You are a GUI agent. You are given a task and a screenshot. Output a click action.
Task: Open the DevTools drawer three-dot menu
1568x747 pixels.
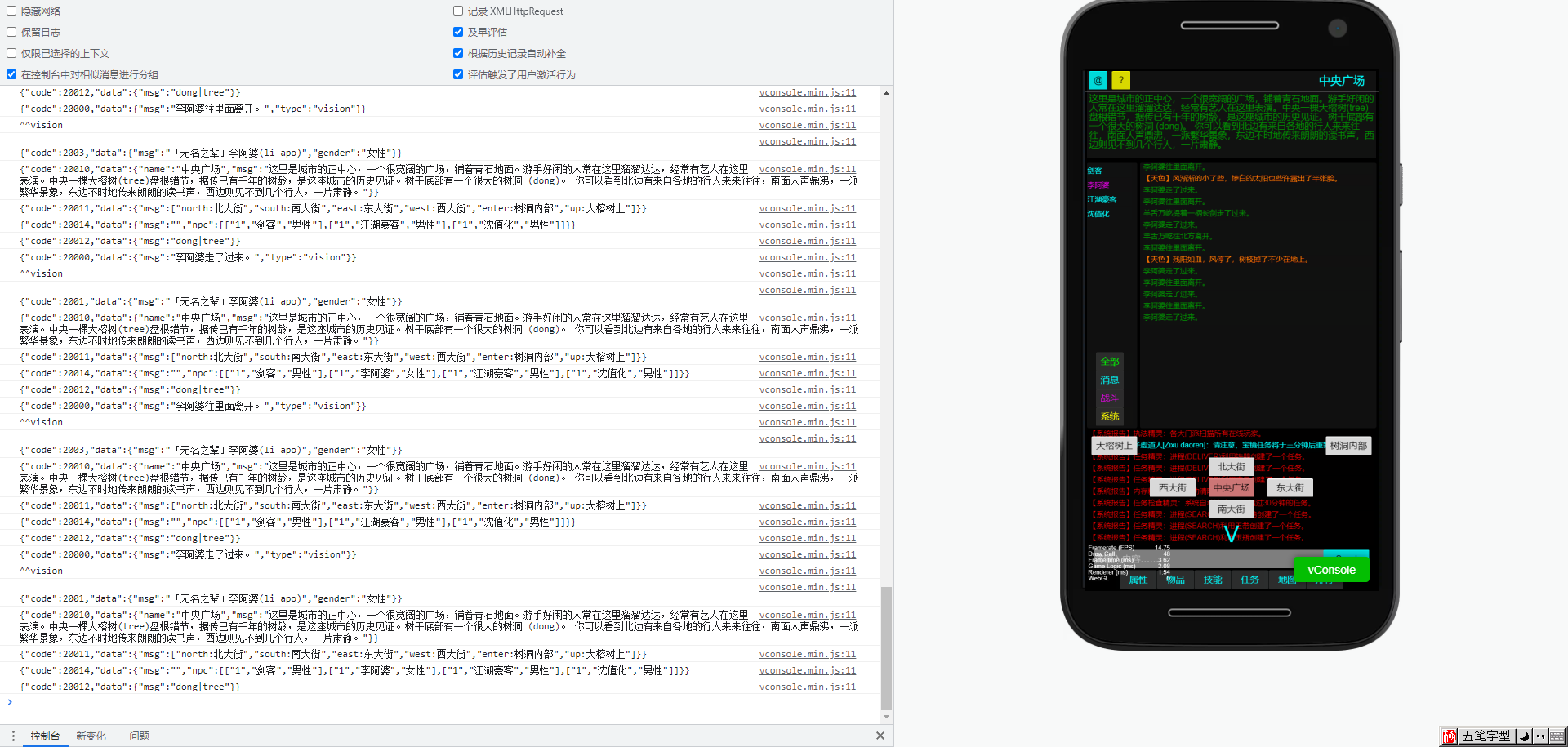click(x=13, y=736)
